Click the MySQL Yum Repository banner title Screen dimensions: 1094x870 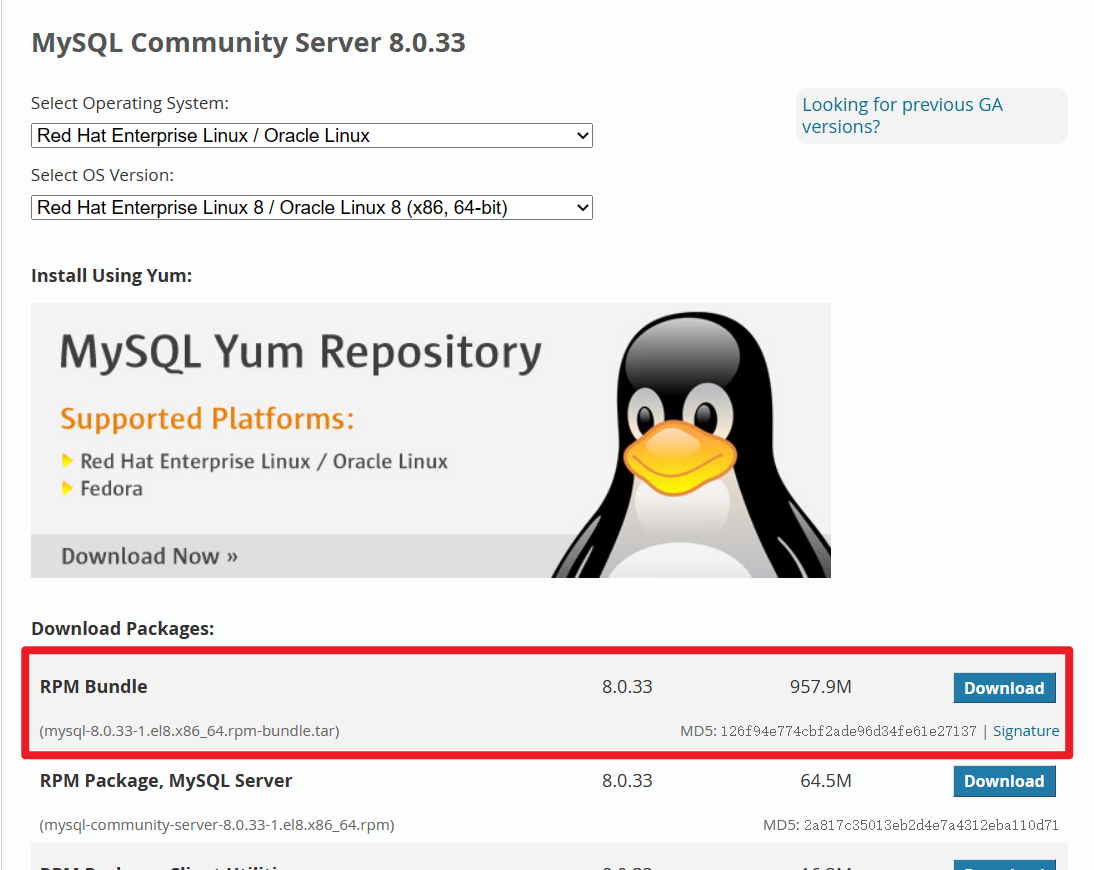(x=301, y=352)
